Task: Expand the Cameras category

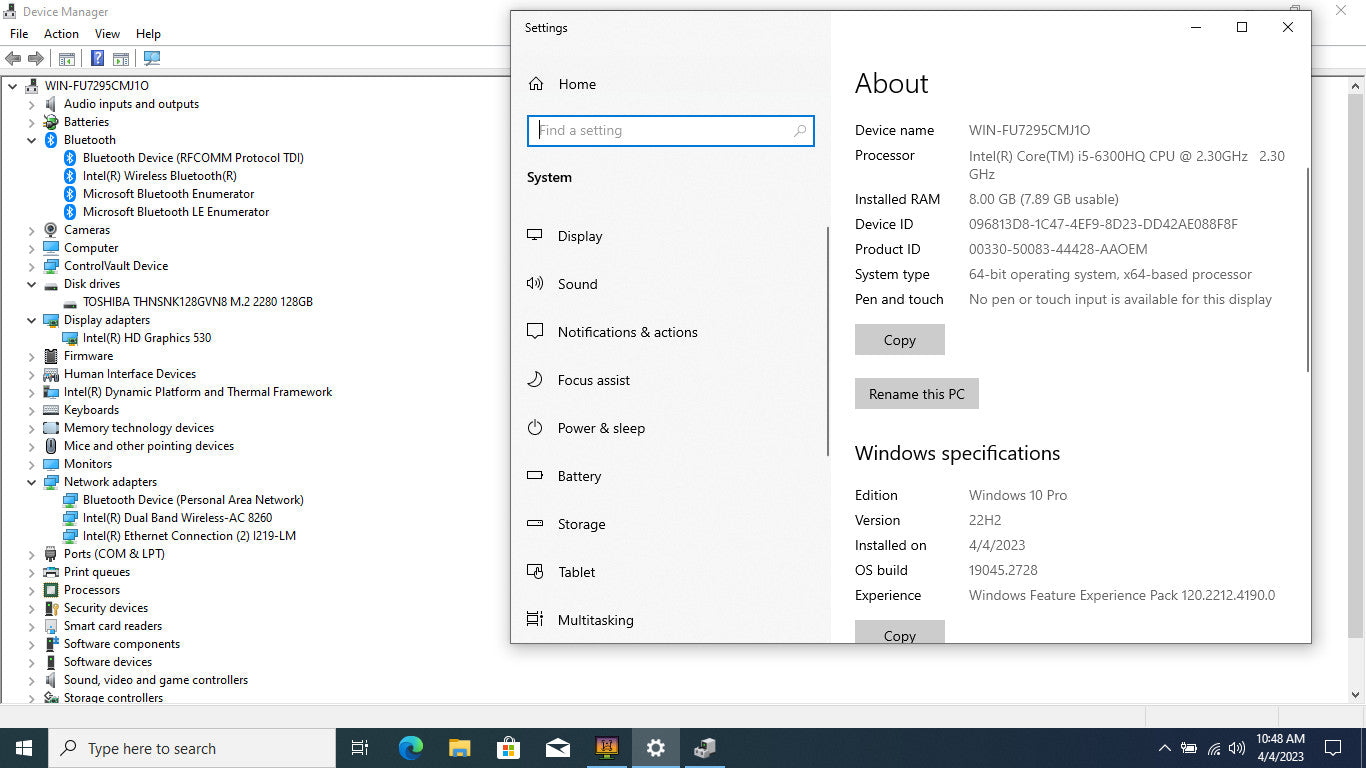Action: coord(32,230)
